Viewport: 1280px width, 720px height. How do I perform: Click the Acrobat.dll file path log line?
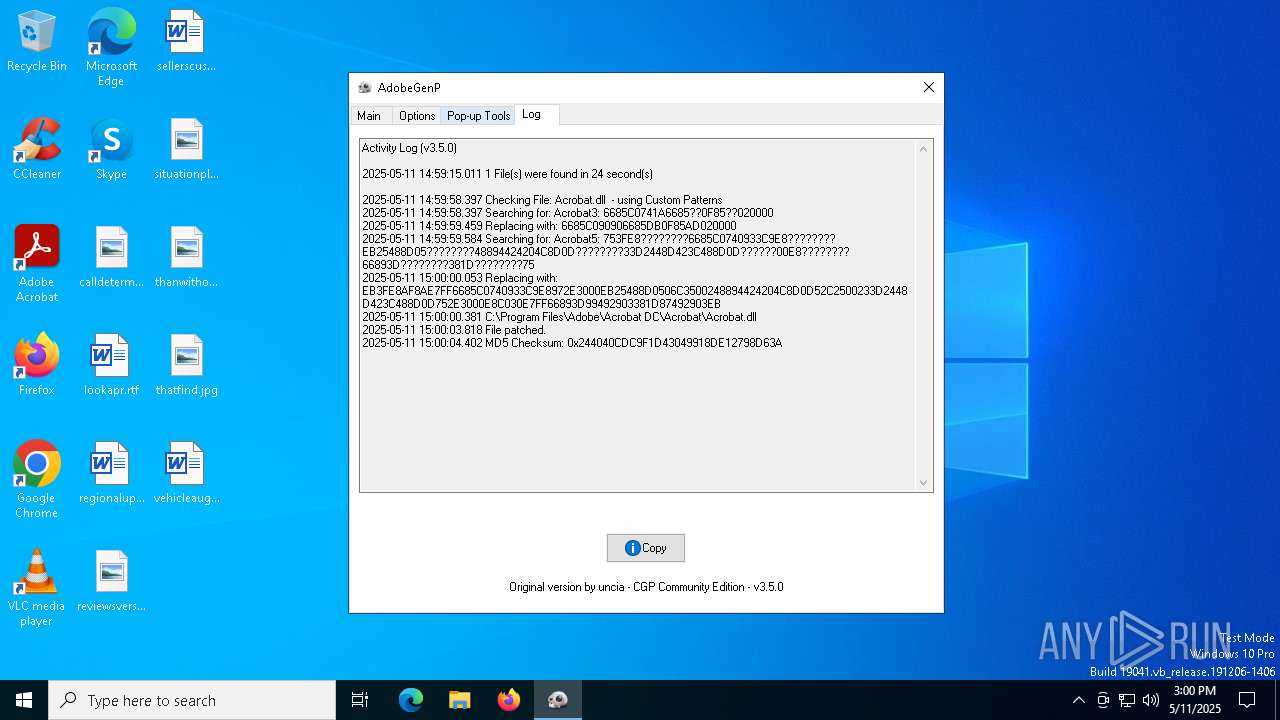(559, 317)
